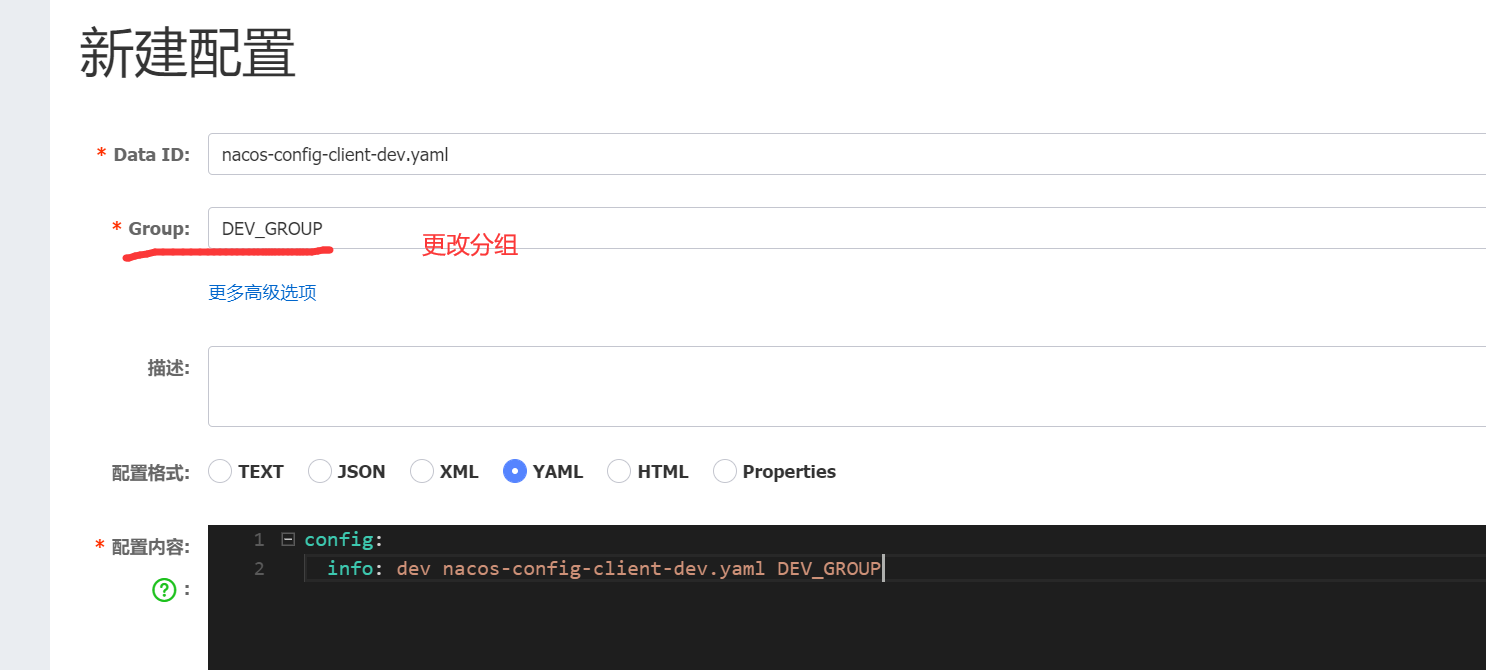Click the 新建配置 page heading

pos(187,54)
